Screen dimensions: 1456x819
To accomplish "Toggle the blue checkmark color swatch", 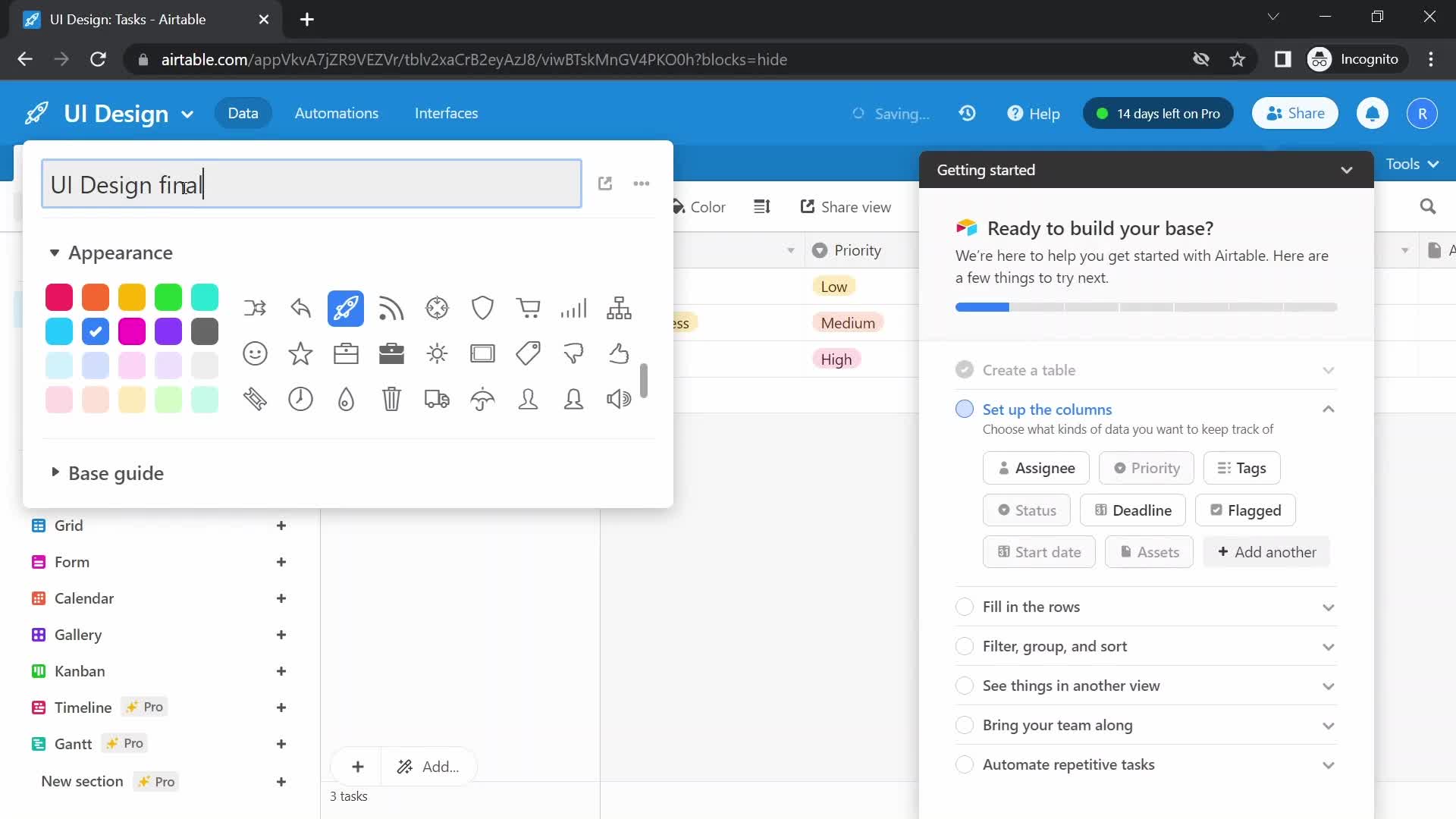I will click(x=95, y=331).
